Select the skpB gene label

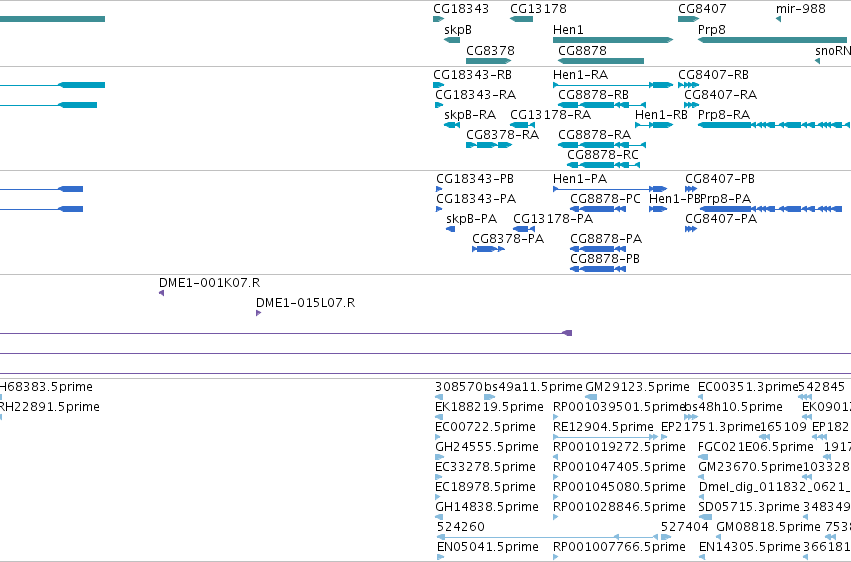click(x=458, y=30)
